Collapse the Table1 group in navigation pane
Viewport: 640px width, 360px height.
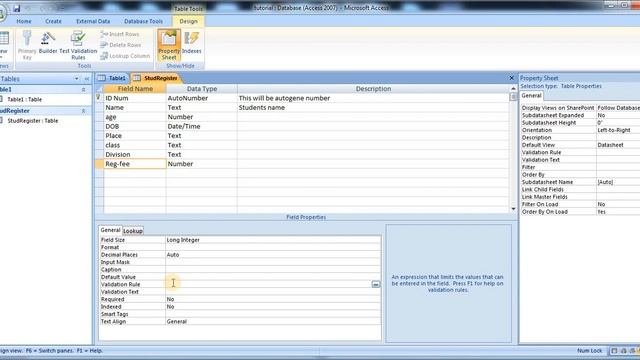[x=83, y=89]
